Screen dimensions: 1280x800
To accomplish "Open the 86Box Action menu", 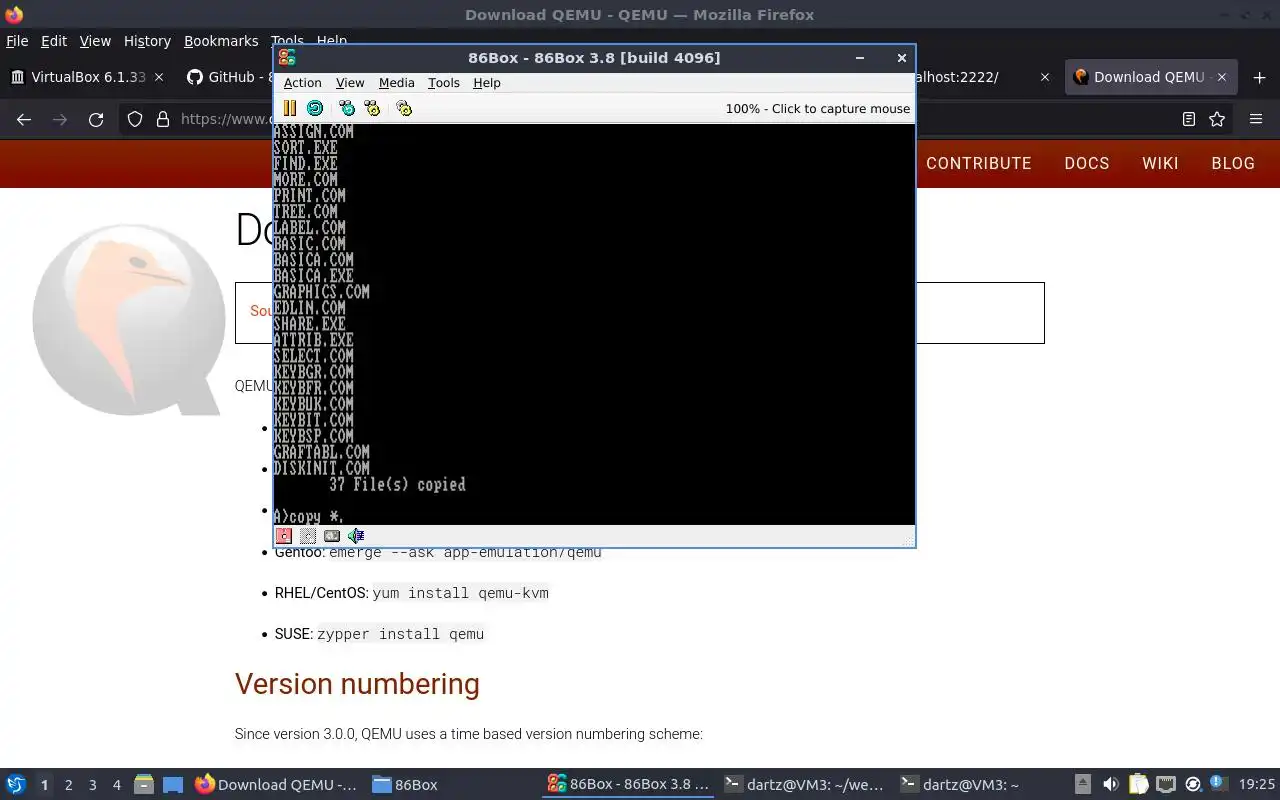I will coord(303,83).
